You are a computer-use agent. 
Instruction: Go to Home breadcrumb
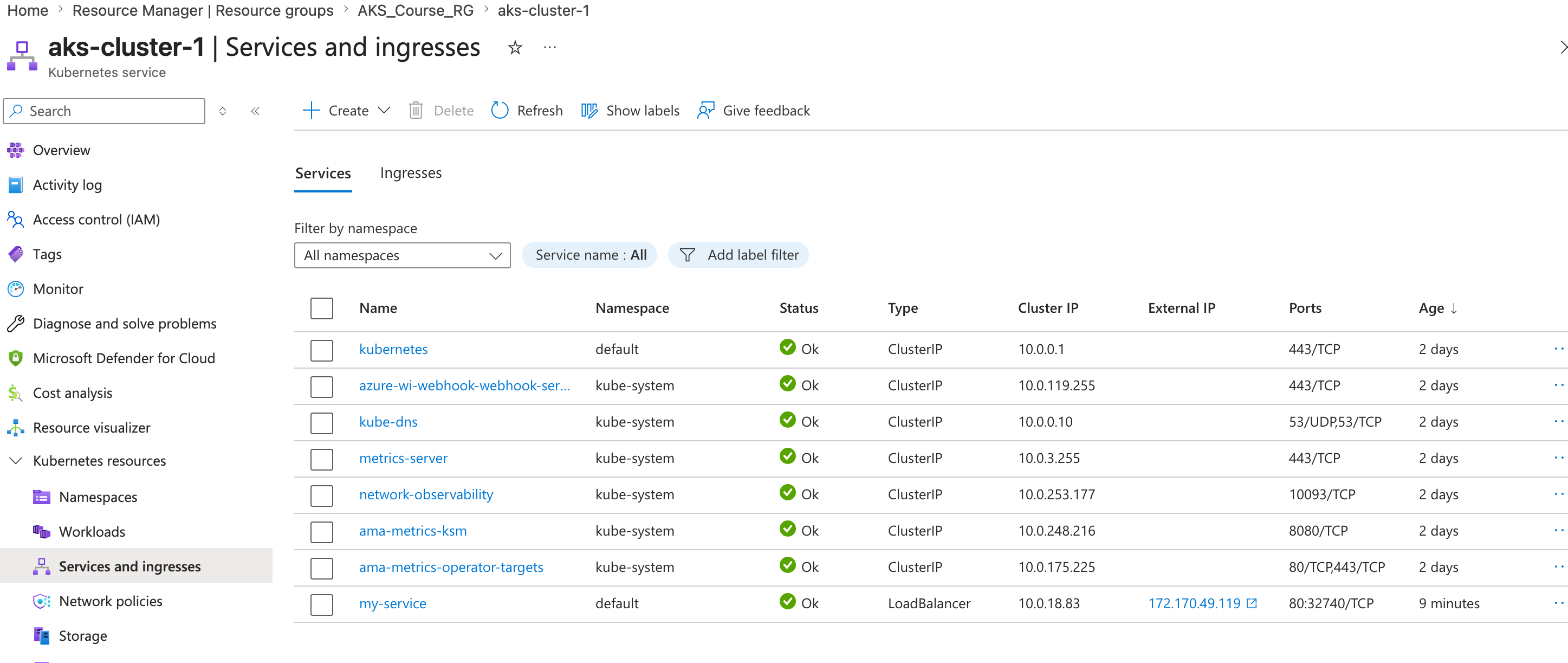[x=28, y=10]
